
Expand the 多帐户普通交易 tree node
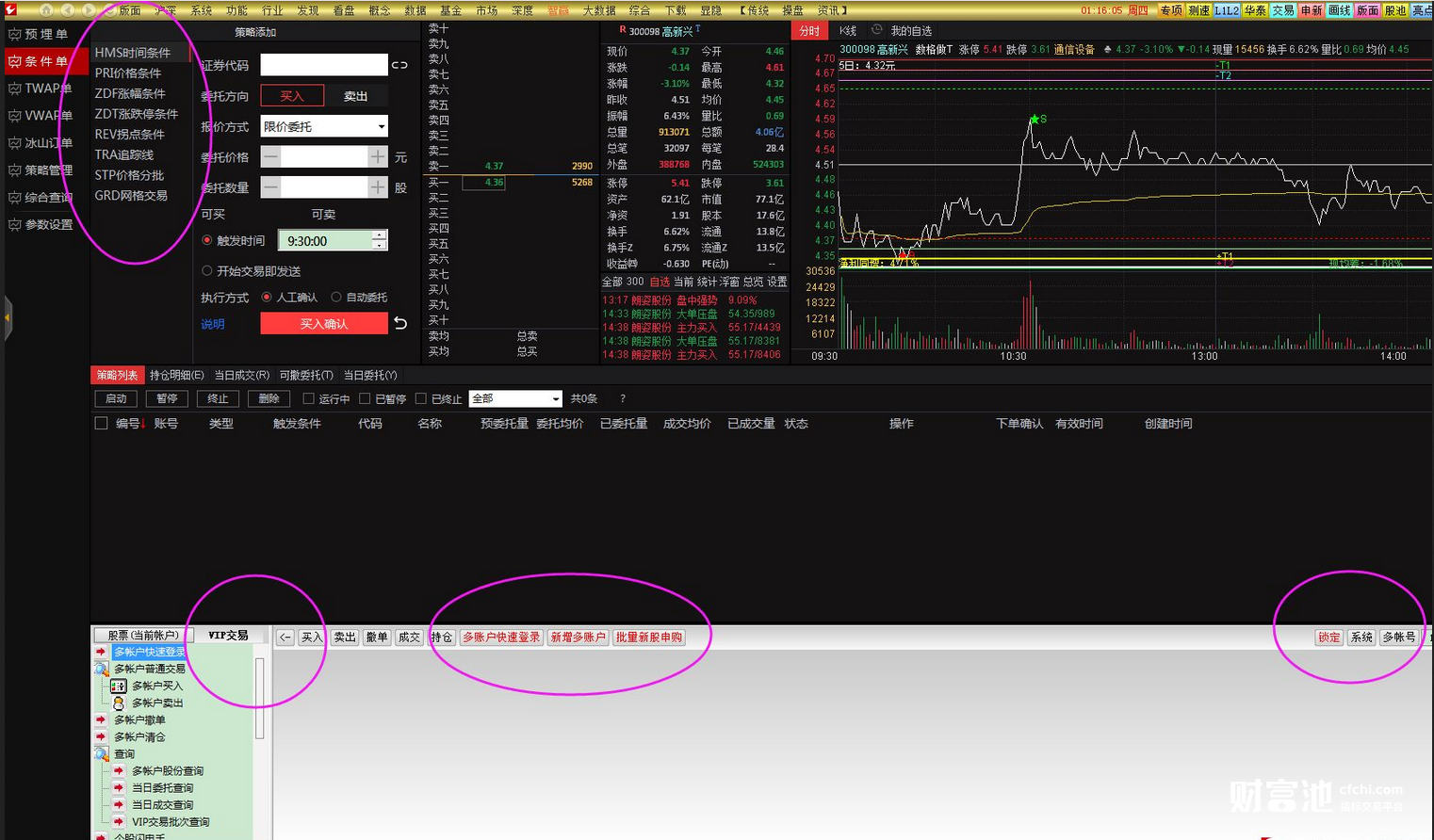point(101,669)
